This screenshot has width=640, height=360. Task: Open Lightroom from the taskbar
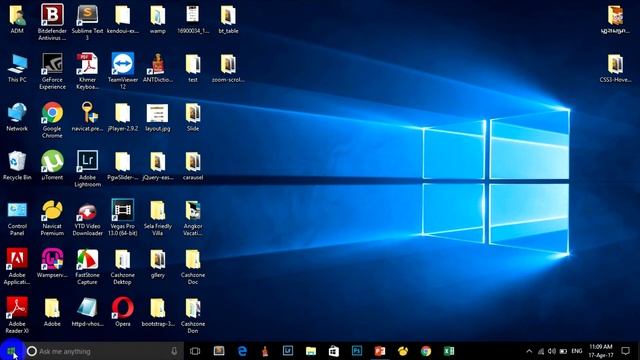288,351
